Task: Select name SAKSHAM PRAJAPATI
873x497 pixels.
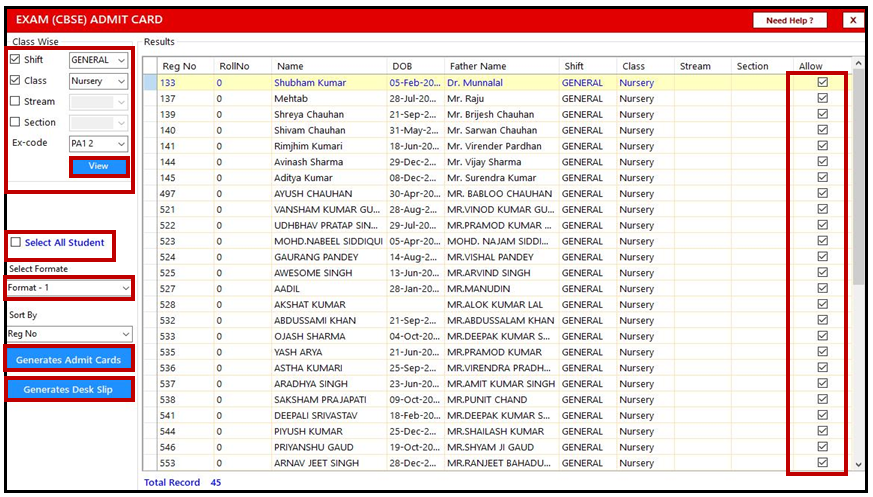Action: pyautogui.click(x=320, y=400)
